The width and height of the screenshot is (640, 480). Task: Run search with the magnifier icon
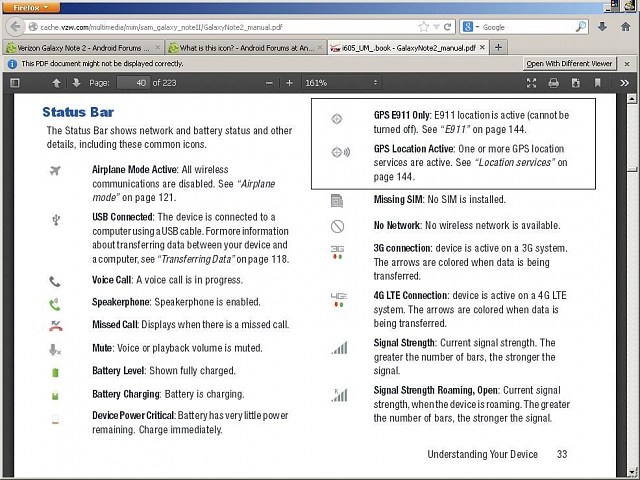580,27
